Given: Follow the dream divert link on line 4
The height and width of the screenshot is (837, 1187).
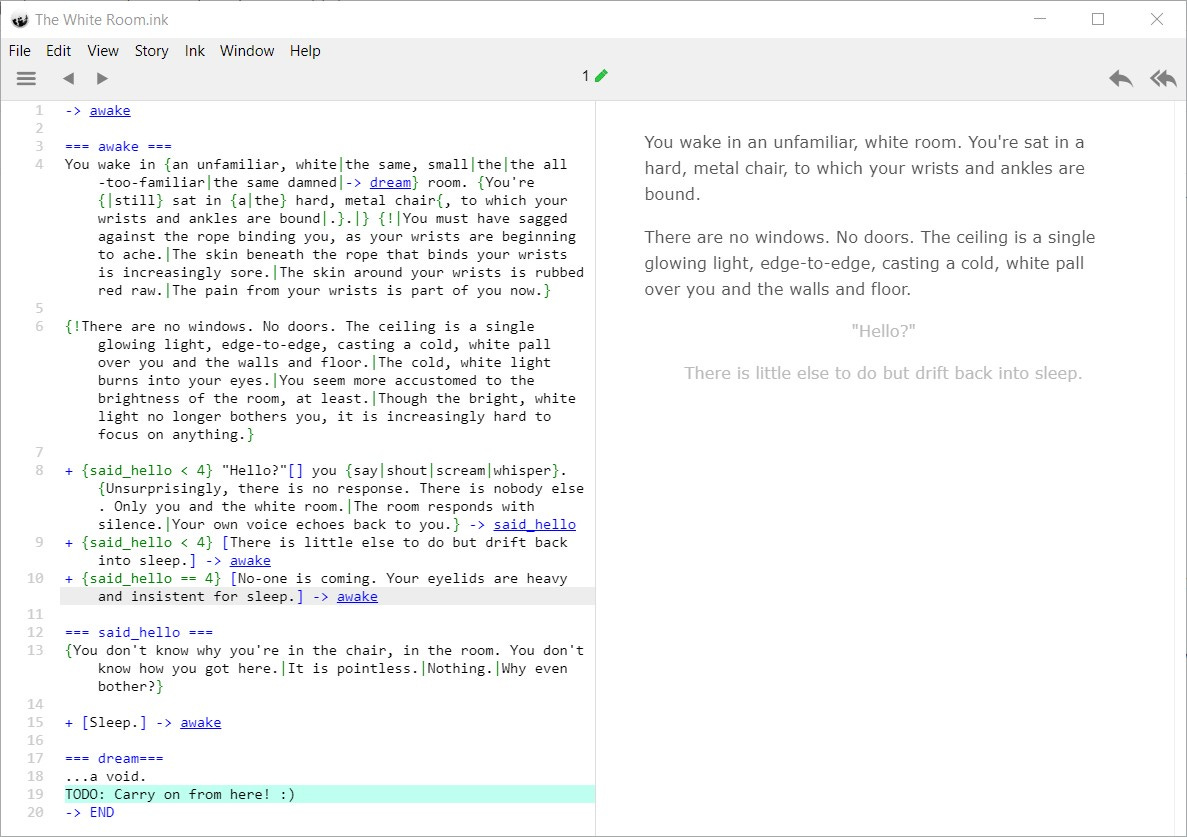Looking at the screenshot, I should click(390, 182).
